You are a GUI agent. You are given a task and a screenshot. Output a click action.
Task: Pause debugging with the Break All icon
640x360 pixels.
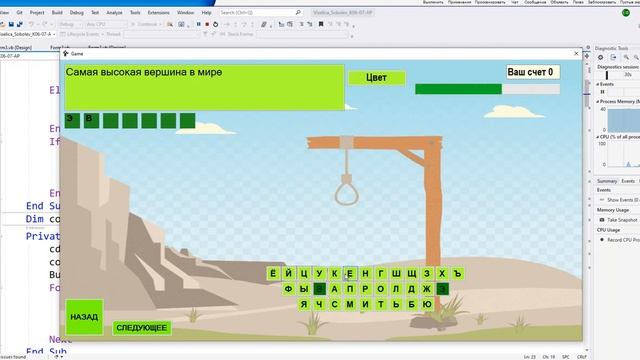pyautogui.click(x=198, y=24)
